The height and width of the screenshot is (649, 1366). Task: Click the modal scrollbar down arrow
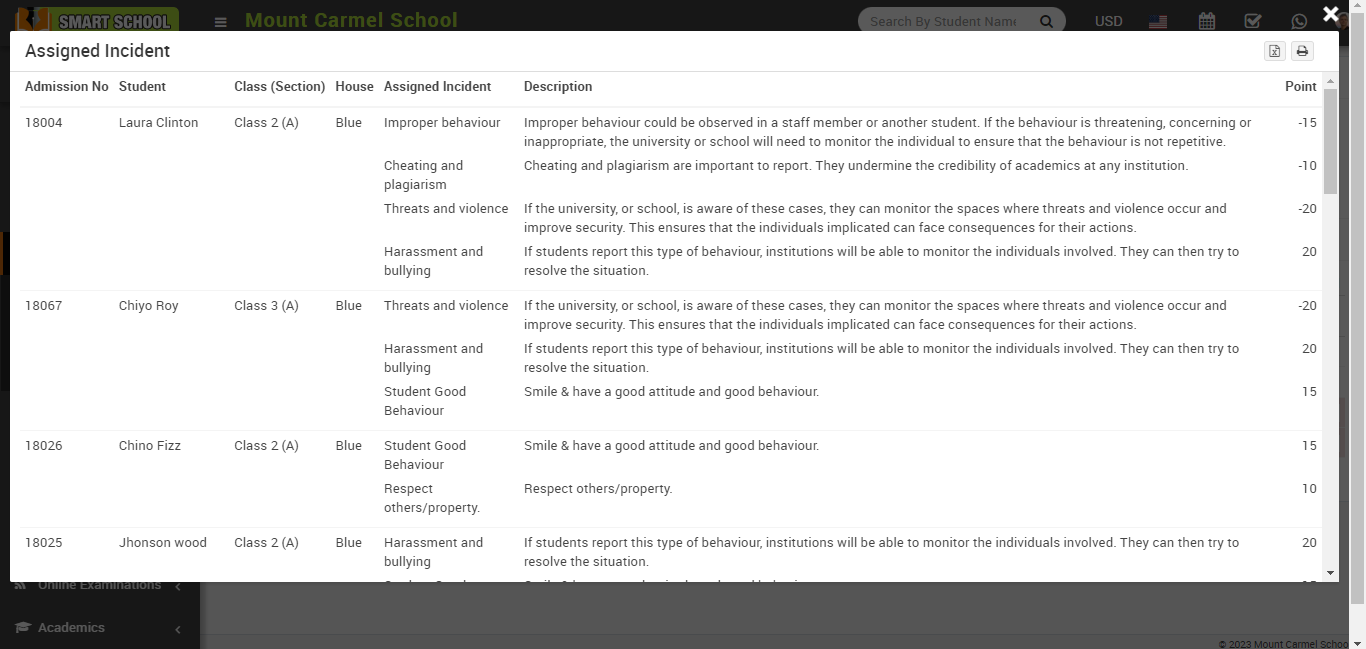1330,573
